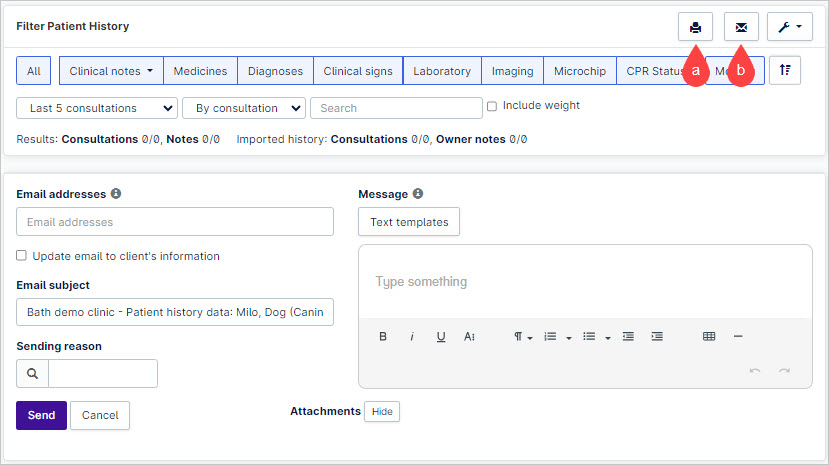This screenshot has height=465, width=829.
Task: Click the Sending reason search icon
Action: click(x=32, y=374)
